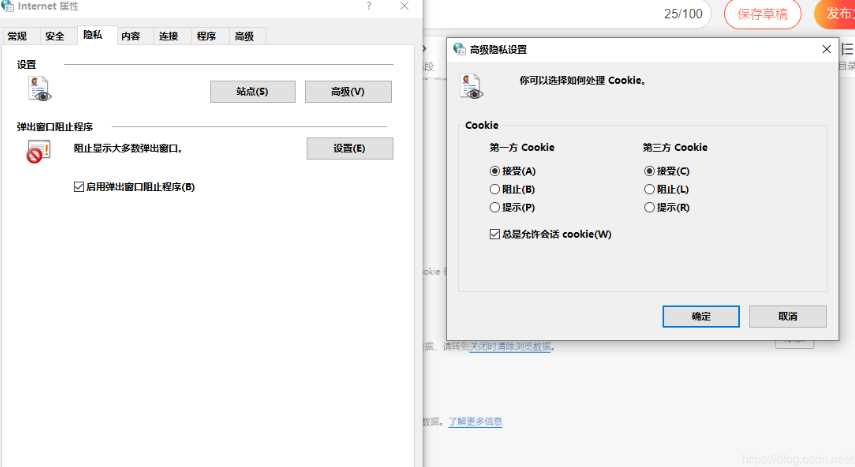Click the 你可以选择如何处理 Cookie text

(582, 80)
